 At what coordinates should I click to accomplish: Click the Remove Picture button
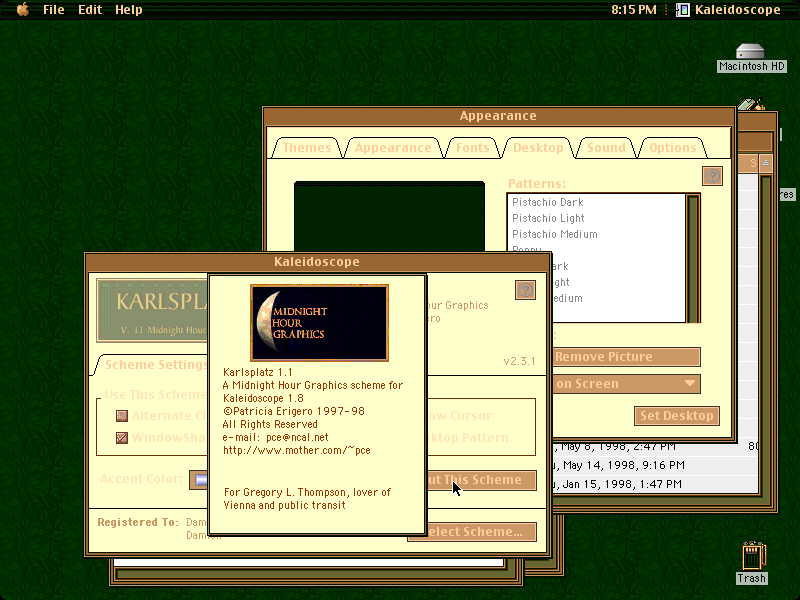tap(626, 357)
